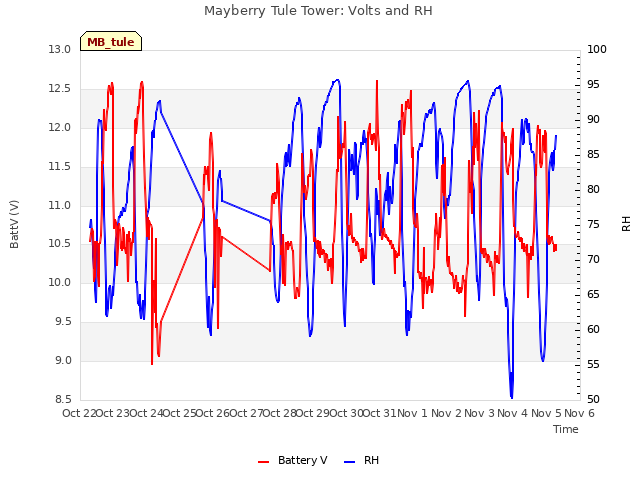Click the Nov 4 date label
640x480 pixels.
513,413
